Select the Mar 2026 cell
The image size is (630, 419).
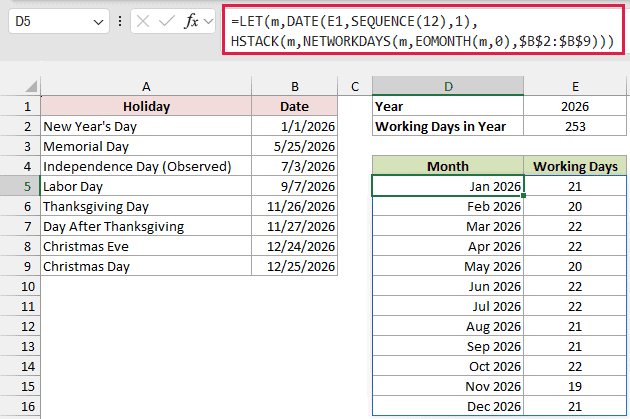(448, 226)
